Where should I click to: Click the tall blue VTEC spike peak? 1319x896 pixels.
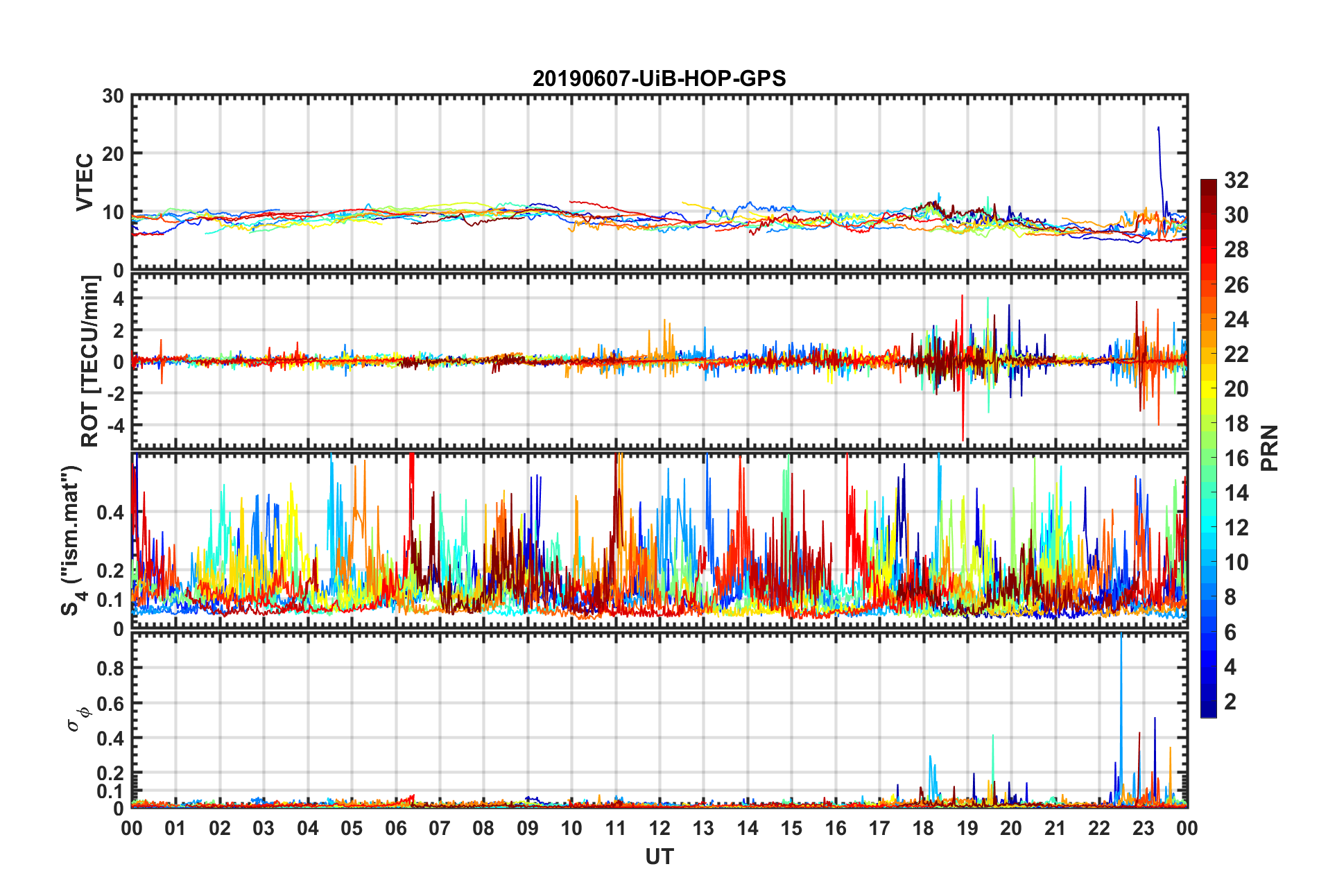(1157, 128)
